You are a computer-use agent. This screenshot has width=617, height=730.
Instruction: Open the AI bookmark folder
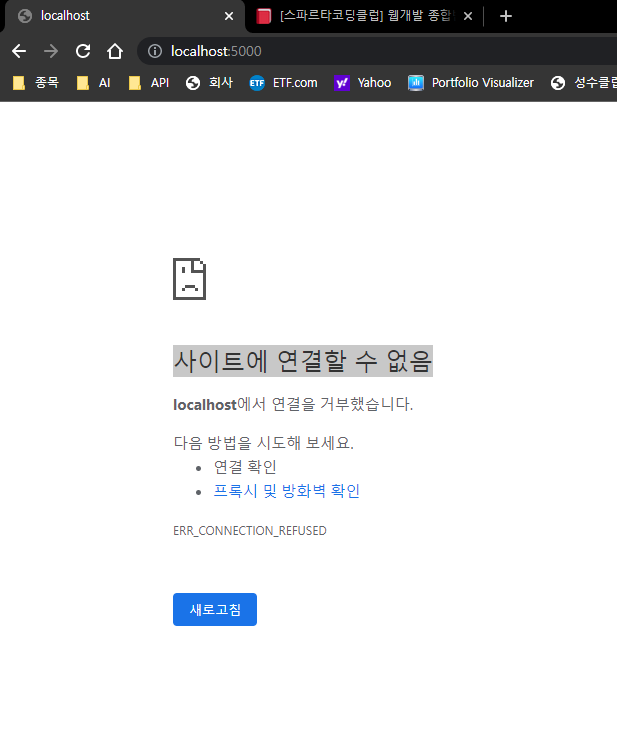[x=94, y=83]
